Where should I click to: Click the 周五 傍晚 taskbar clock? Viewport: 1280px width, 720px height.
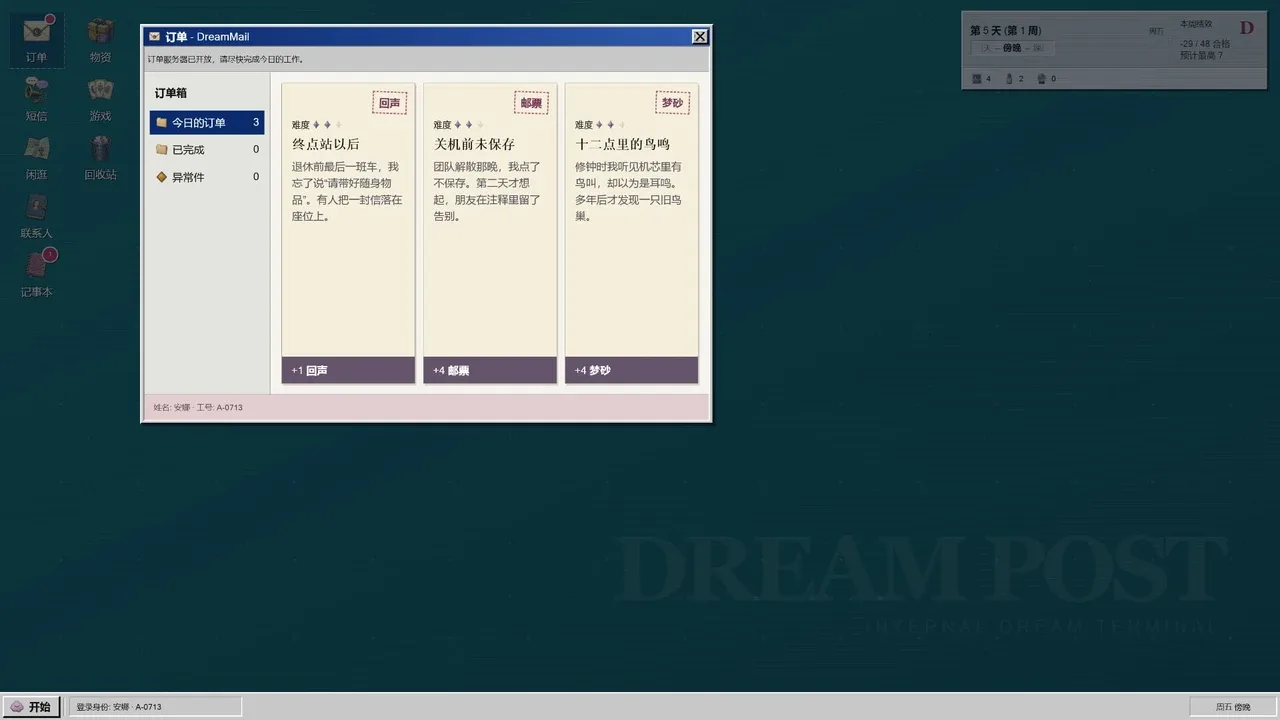click(x=1232, y=706)
